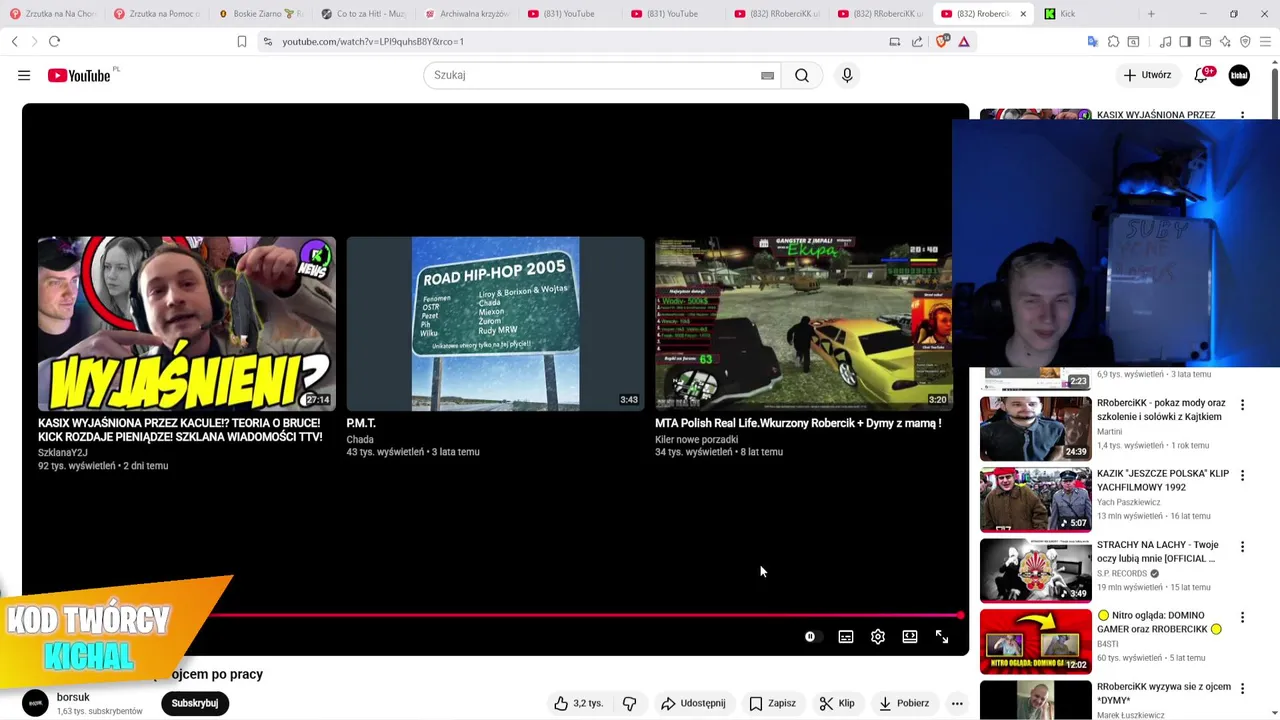
Task: Open options for Nitro ogląda DOMINO GAMER video
Action: click(x=1242, y=618)
